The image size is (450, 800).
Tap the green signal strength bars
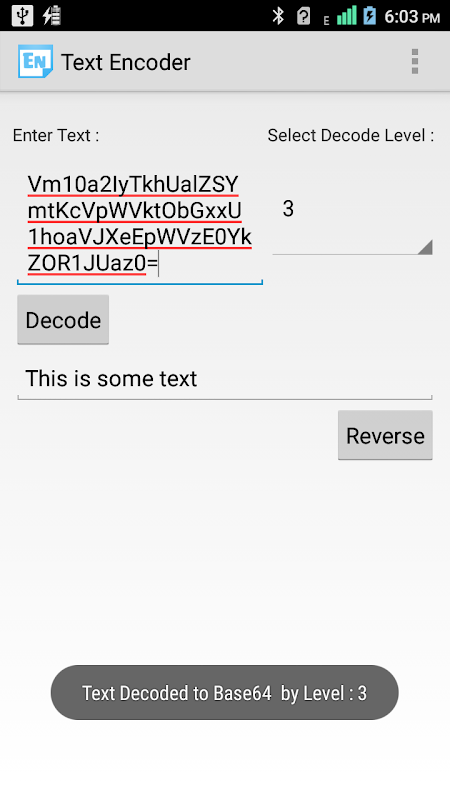click(346, 16)
